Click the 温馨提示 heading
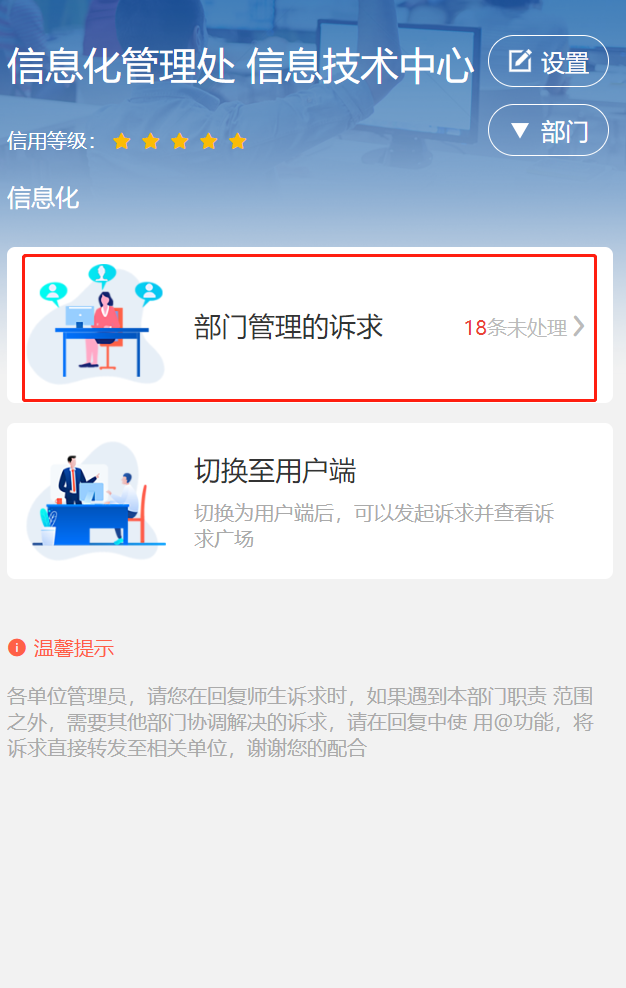626x988 pixels. tap(74, 648)
